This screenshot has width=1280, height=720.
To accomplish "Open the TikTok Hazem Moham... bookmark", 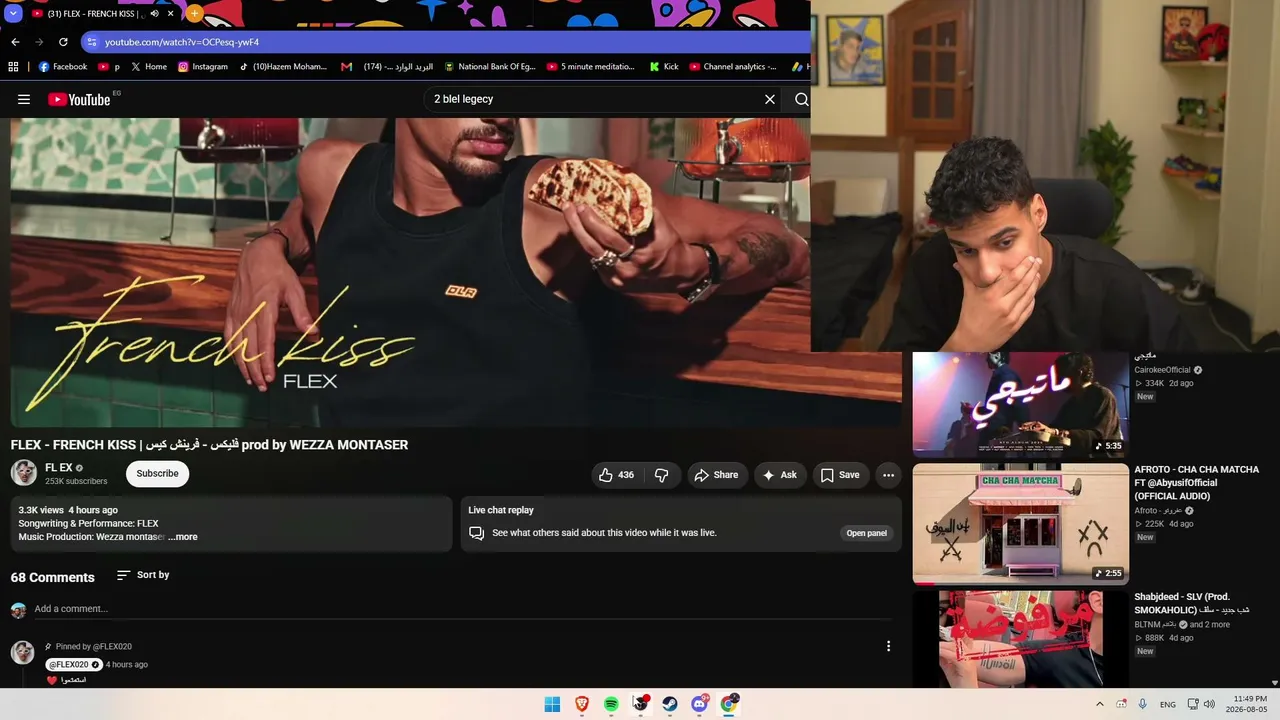I will [283, 67].
